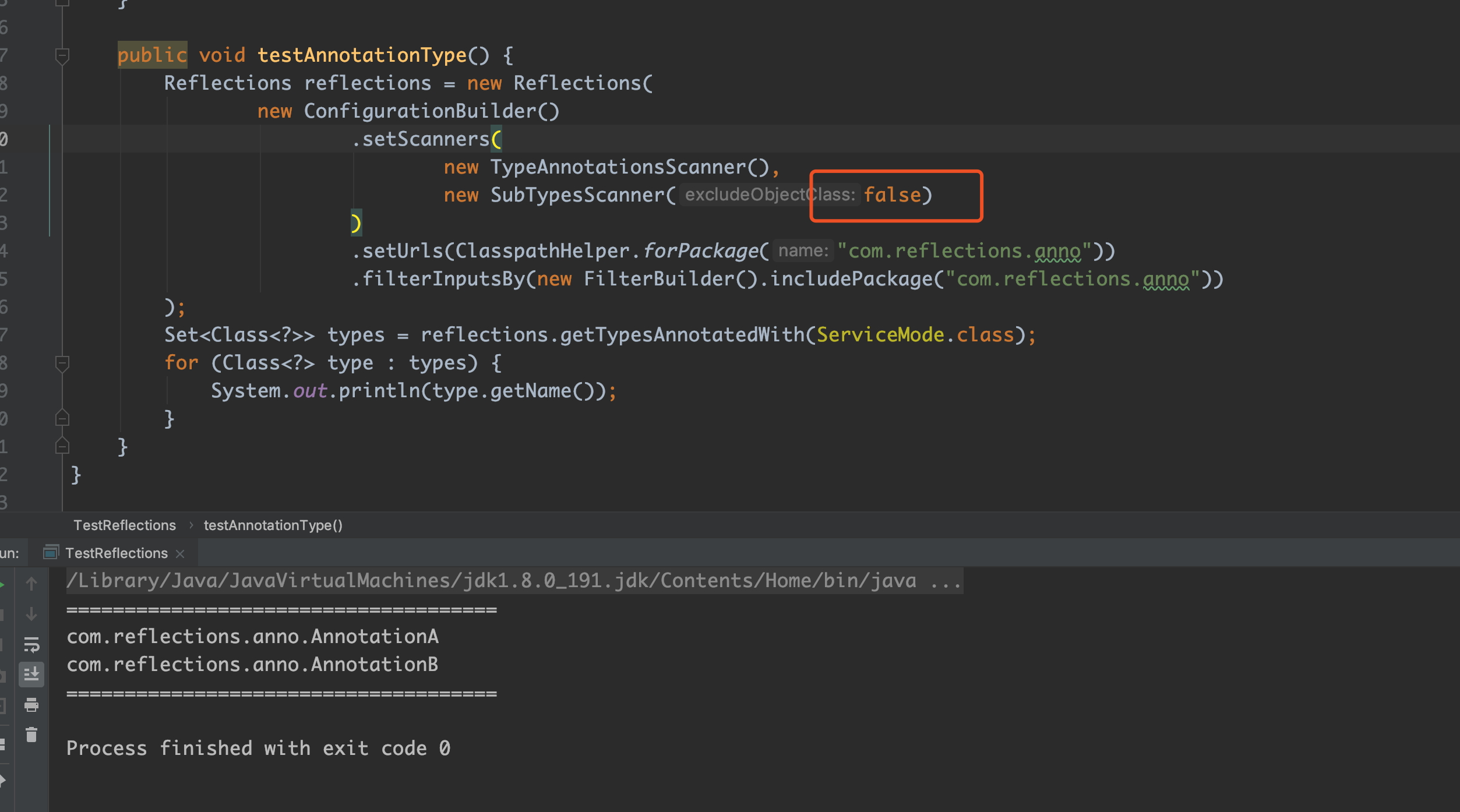The image size is (1460, 812).
Task: Clear all console output via the trash icon
Action: click(x=31, y=735)
